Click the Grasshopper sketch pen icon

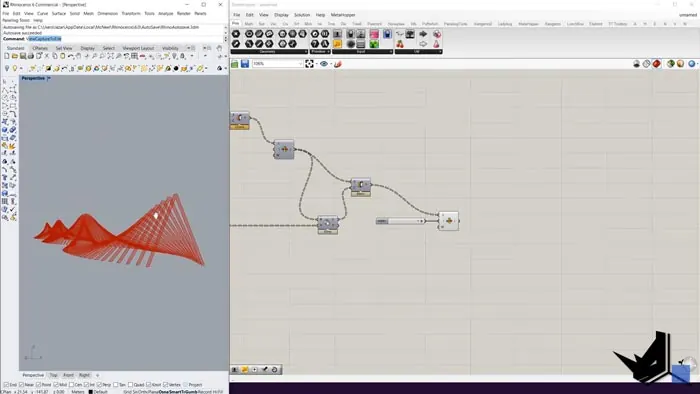click(x=338, y=64)
